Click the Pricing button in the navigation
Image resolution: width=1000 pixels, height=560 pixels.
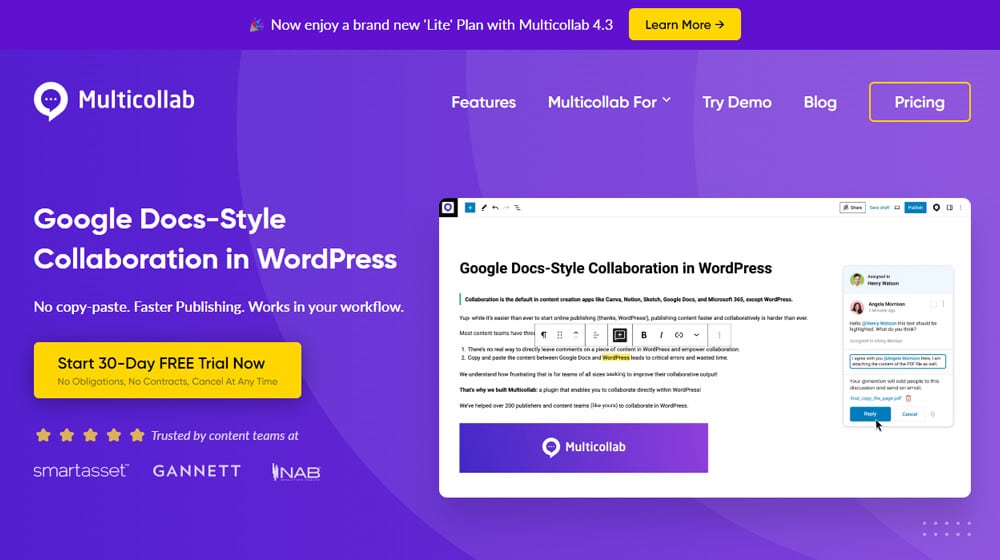(920, 102)
